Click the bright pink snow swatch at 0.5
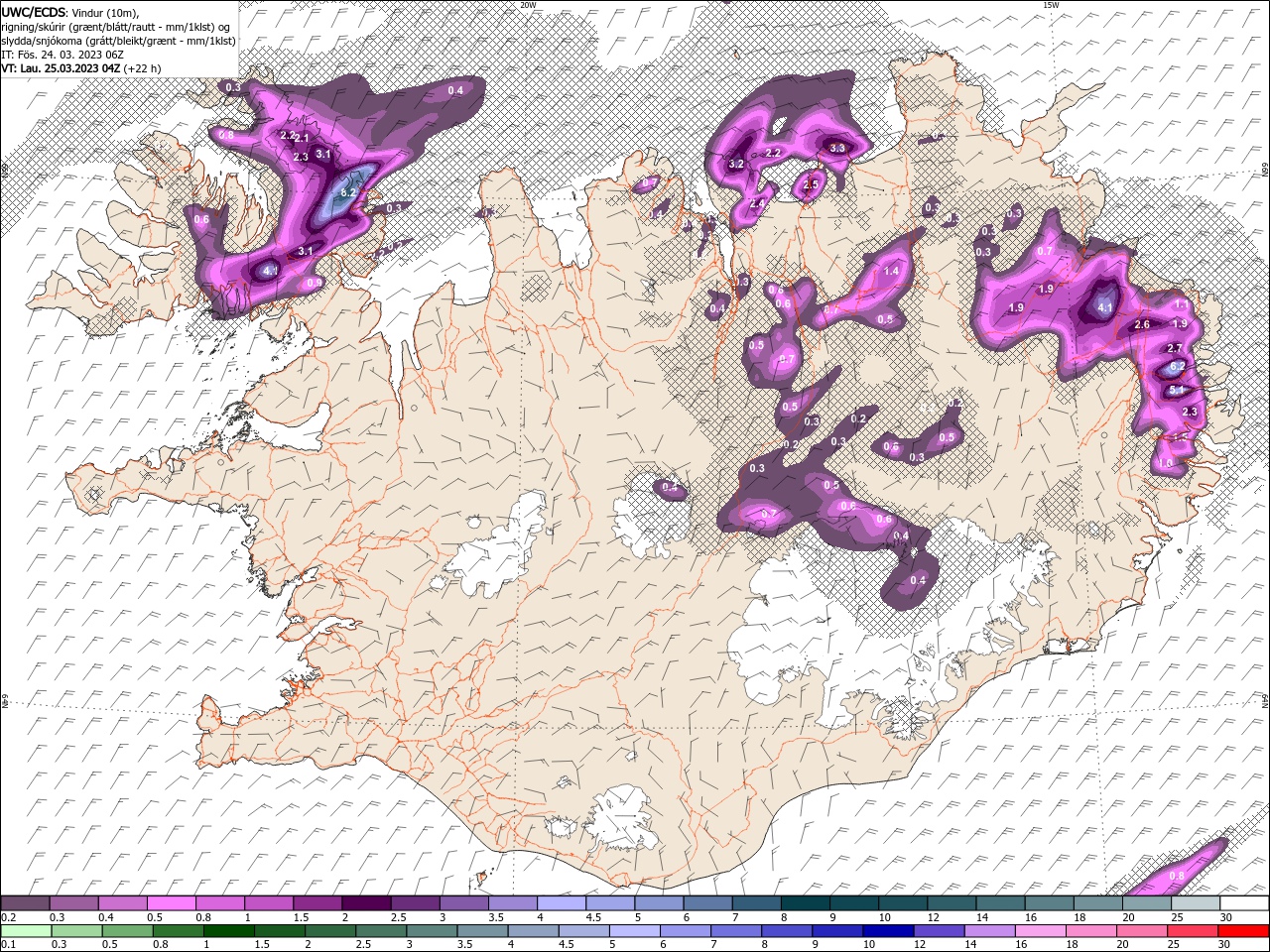Image resolution: width=1270 pixels, height=952 pixels. 171,903
